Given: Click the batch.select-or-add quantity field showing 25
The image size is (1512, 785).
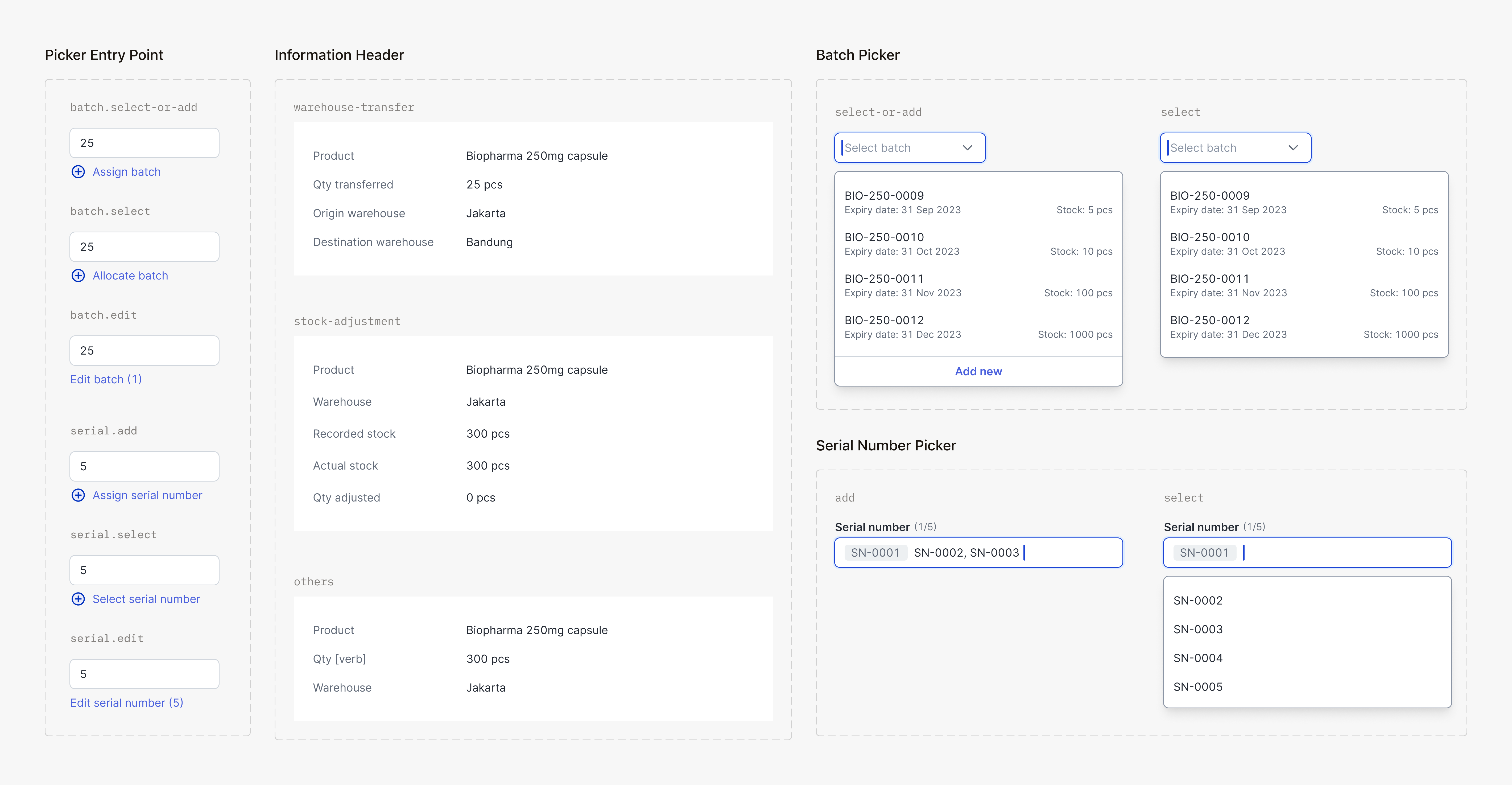Looking at the screenshot, I should 144,143.
